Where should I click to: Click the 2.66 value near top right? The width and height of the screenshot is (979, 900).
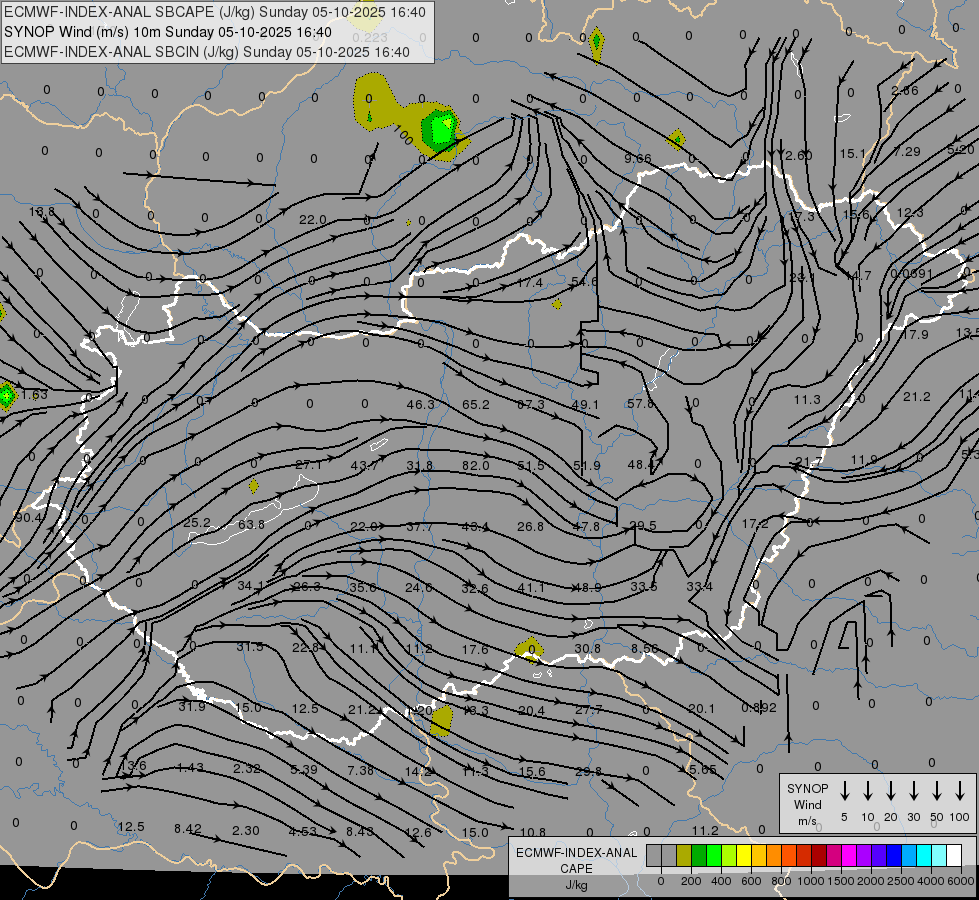click(x=905, y=91)
